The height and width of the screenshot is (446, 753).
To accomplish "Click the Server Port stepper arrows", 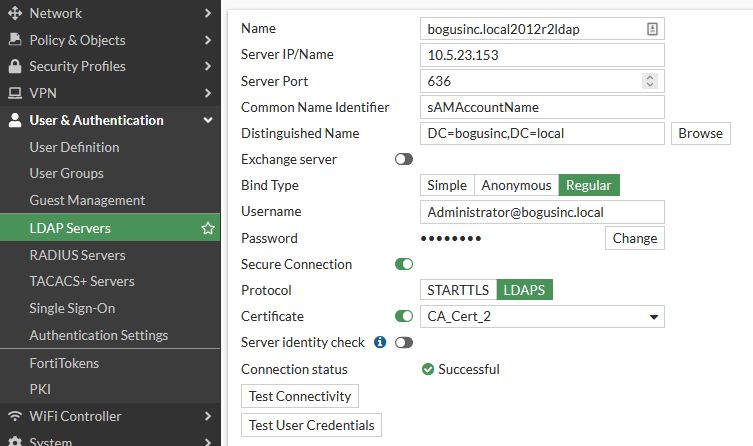I will click(650, 81).
